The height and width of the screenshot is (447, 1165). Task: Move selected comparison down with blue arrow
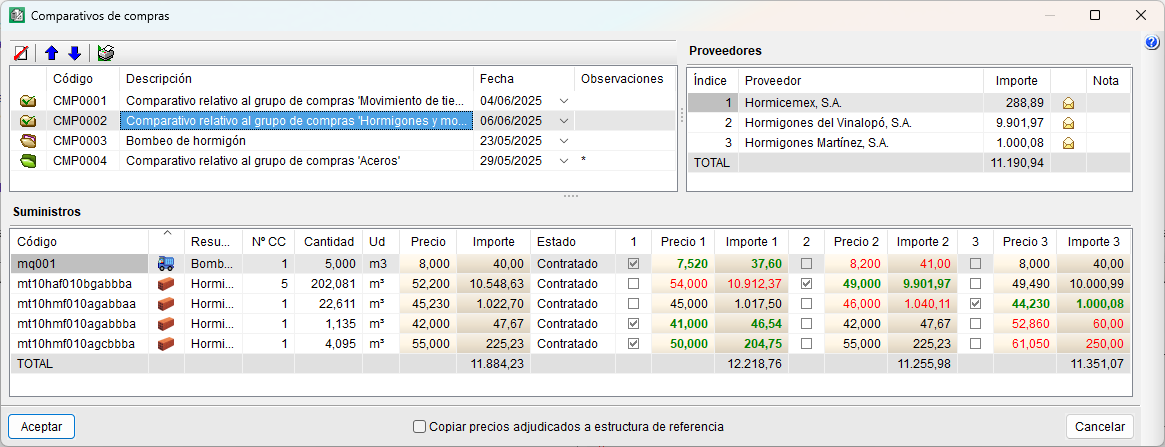pyautogui.click(x=74, y=53)
